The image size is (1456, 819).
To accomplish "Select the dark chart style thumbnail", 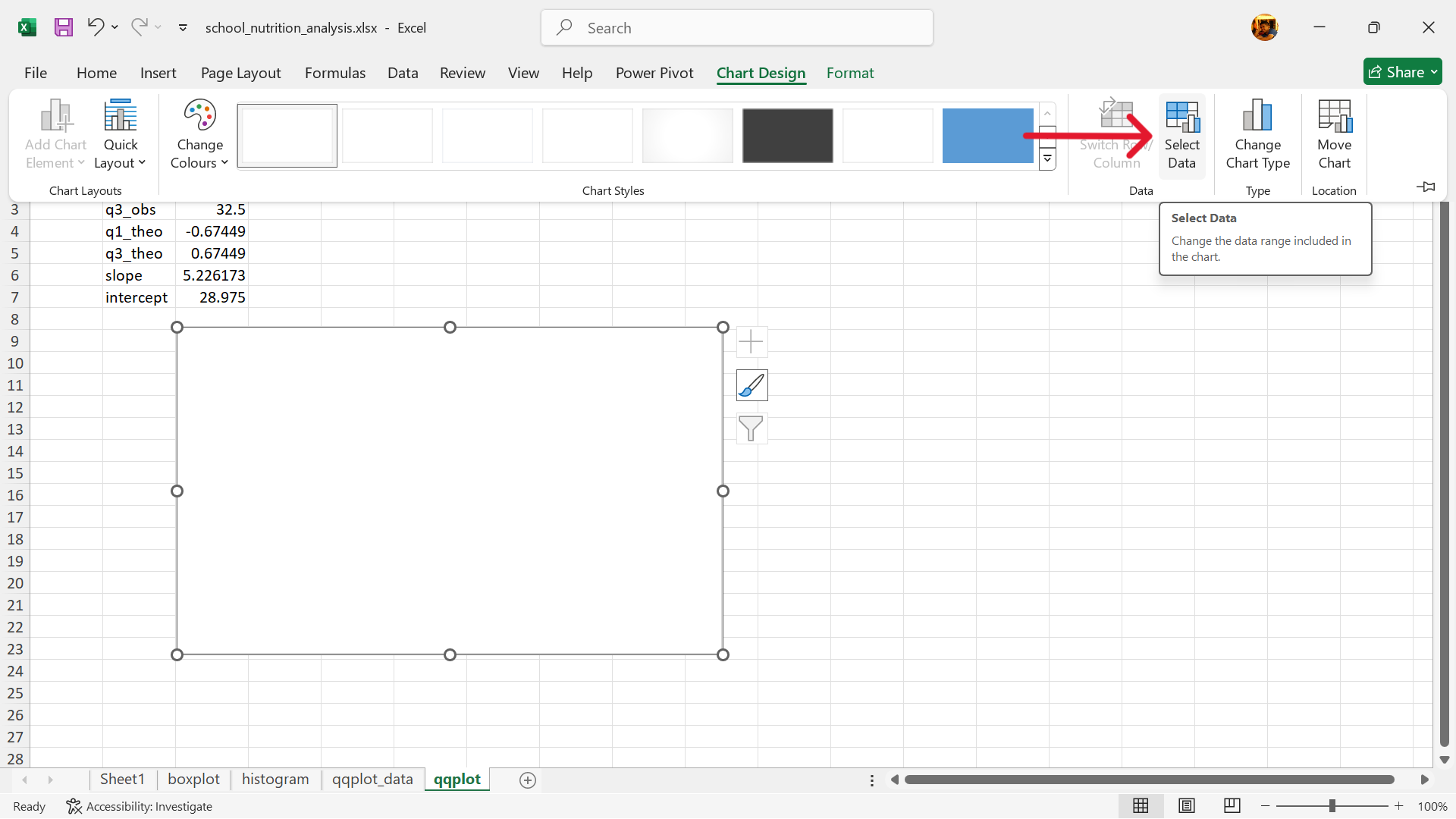I will (x=787, y=136).
